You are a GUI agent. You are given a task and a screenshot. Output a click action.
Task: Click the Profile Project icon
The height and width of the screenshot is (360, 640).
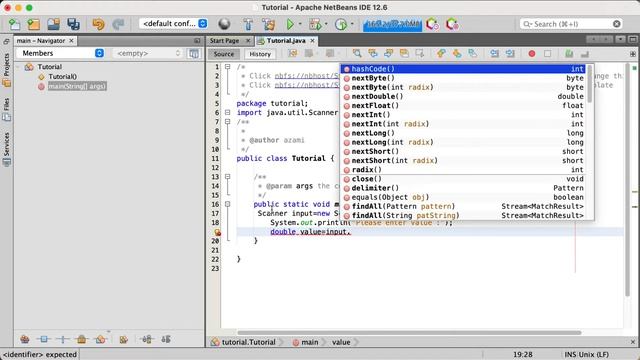click(340, 24)
